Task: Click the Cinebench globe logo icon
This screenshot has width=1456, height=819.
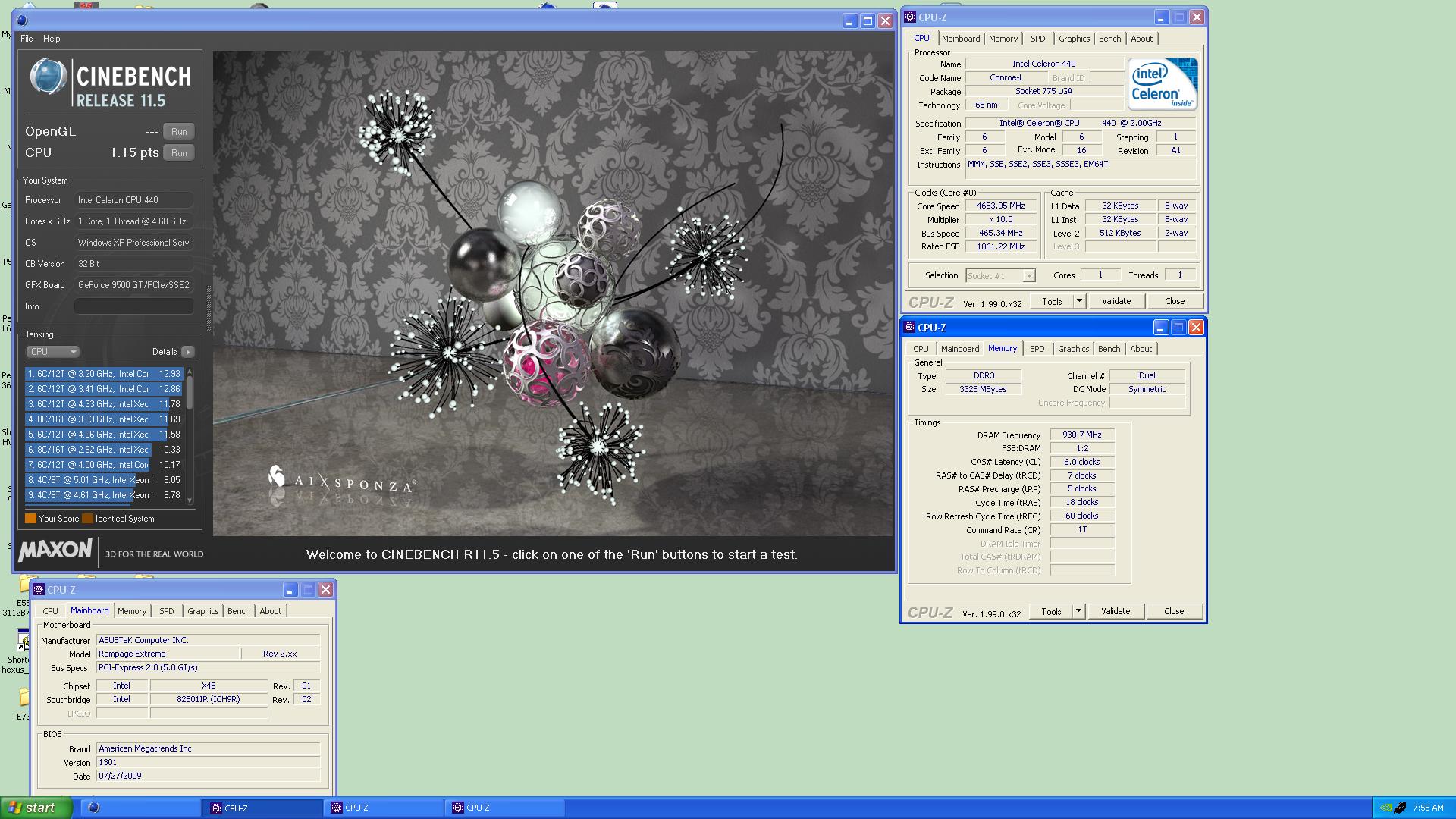Action: (49, 77)
